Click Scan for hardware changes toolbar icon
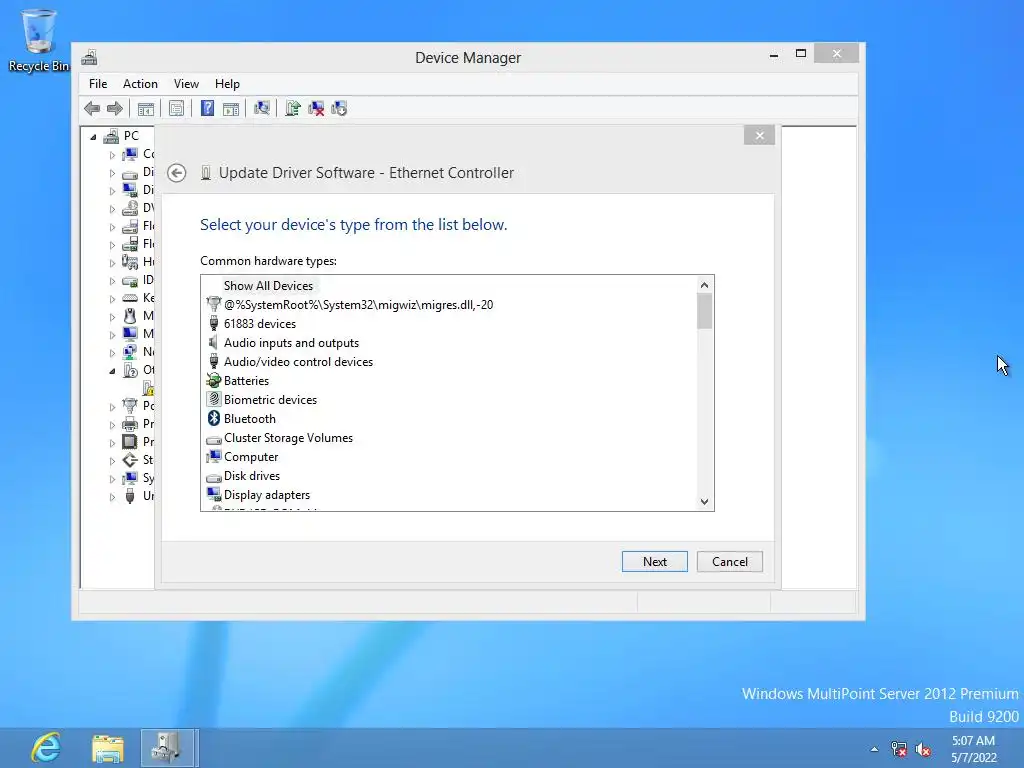1024x768 pixels. click(262, 108)
